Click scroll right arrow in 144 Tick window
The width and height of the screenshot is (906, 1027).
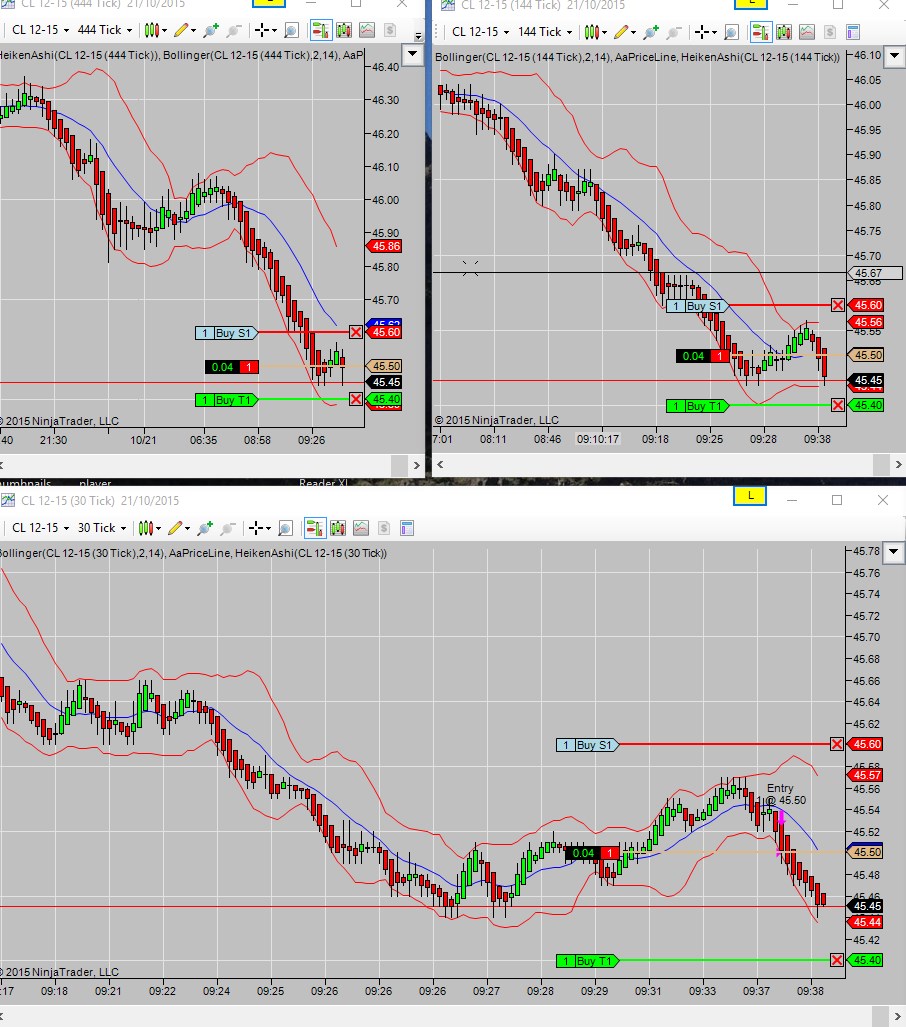[897, 464]
